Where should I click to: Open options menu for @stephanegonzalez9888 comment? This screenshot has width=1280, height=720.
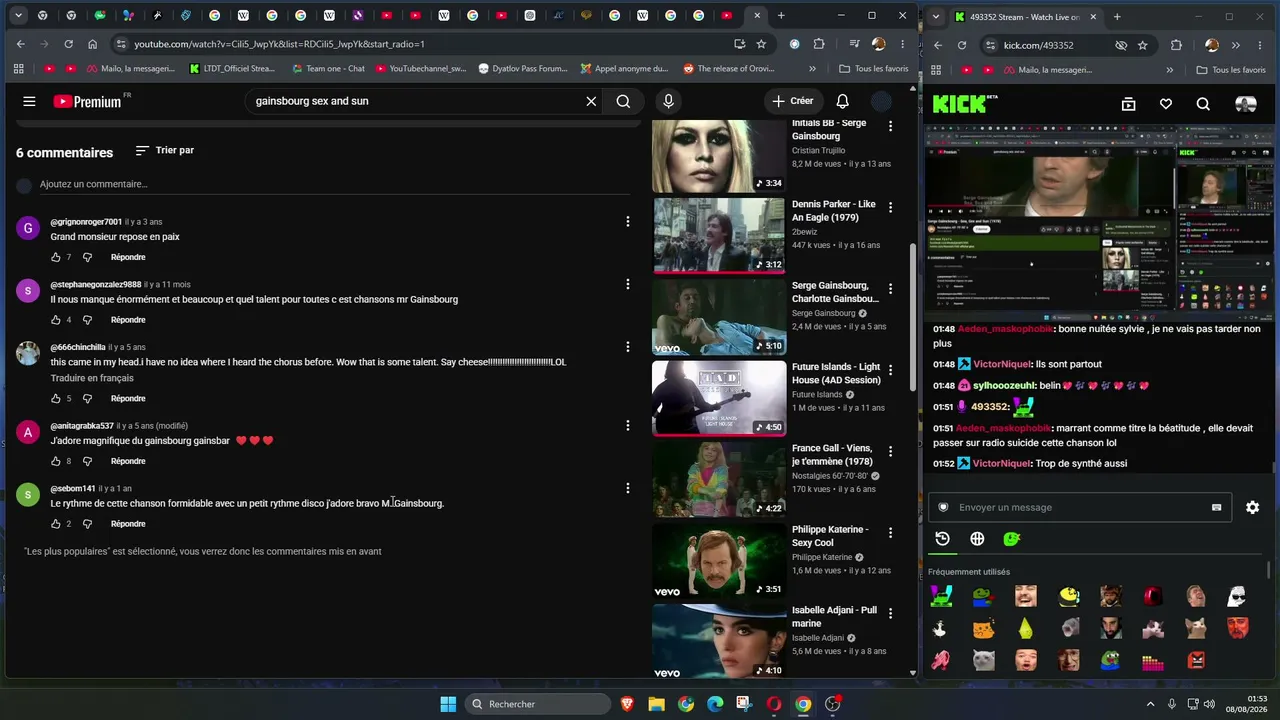[627, 284]
